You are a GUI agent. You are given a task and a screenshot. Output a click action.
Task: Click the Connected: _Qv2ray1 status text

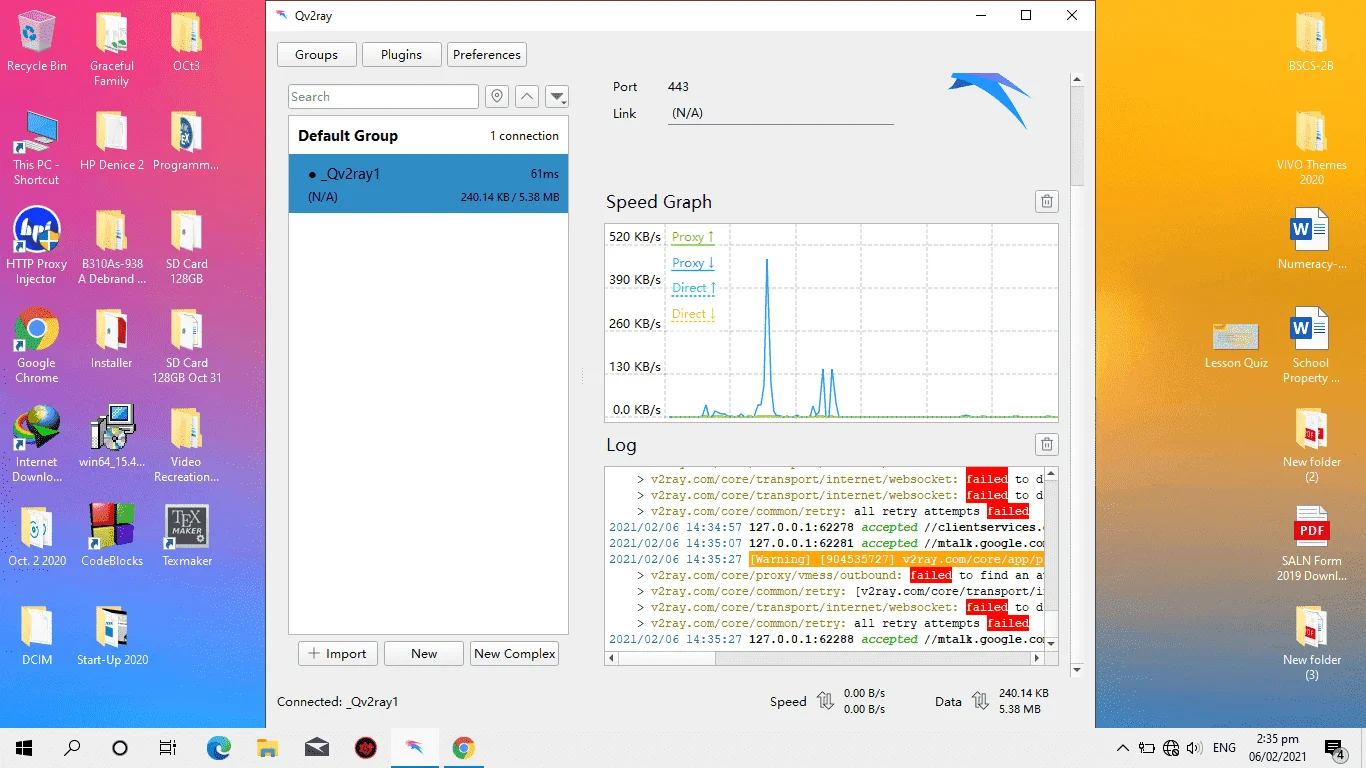(x=337, y=702)
